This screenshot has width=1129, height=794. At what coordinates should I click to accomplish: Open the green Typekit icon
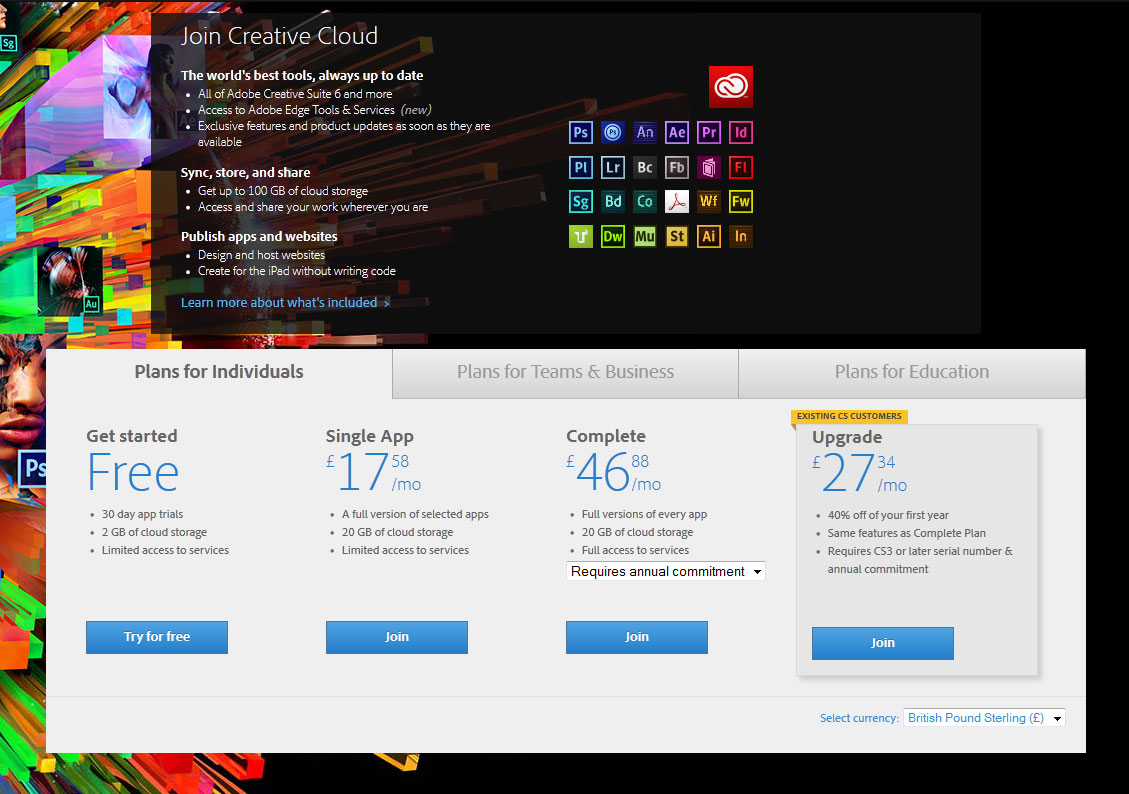point(580,236)
